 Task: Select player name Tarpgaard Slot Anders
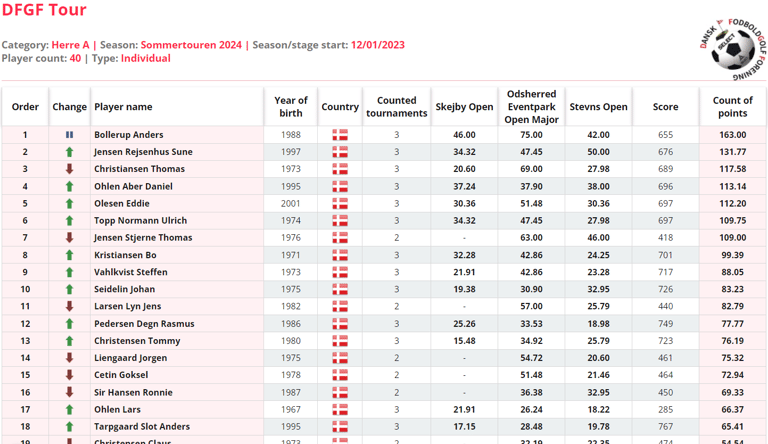pyautogui.click(x=142, y=426)
